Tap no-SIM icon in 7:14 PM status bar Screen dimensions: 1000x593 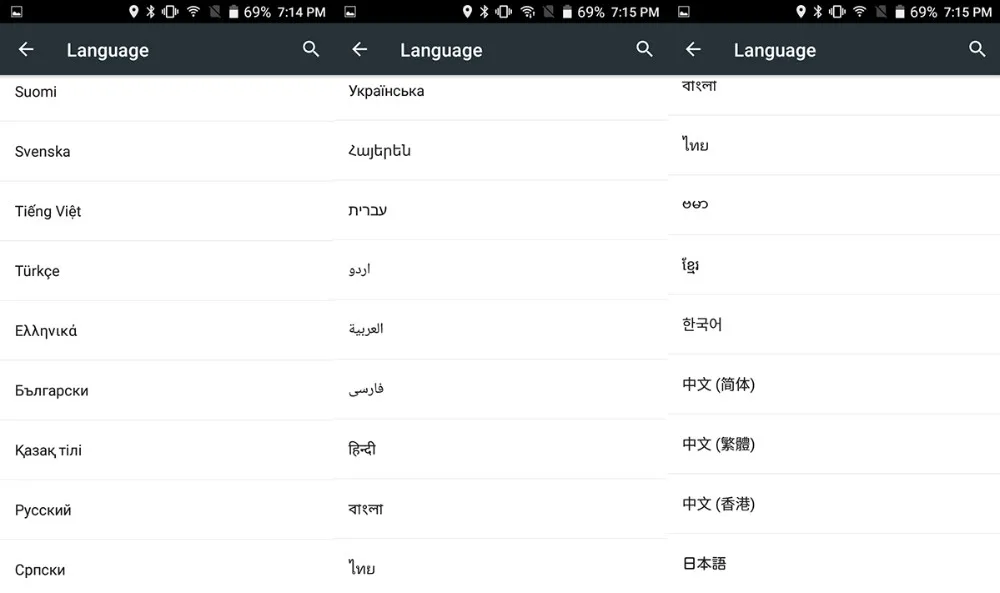coord(215,11)
